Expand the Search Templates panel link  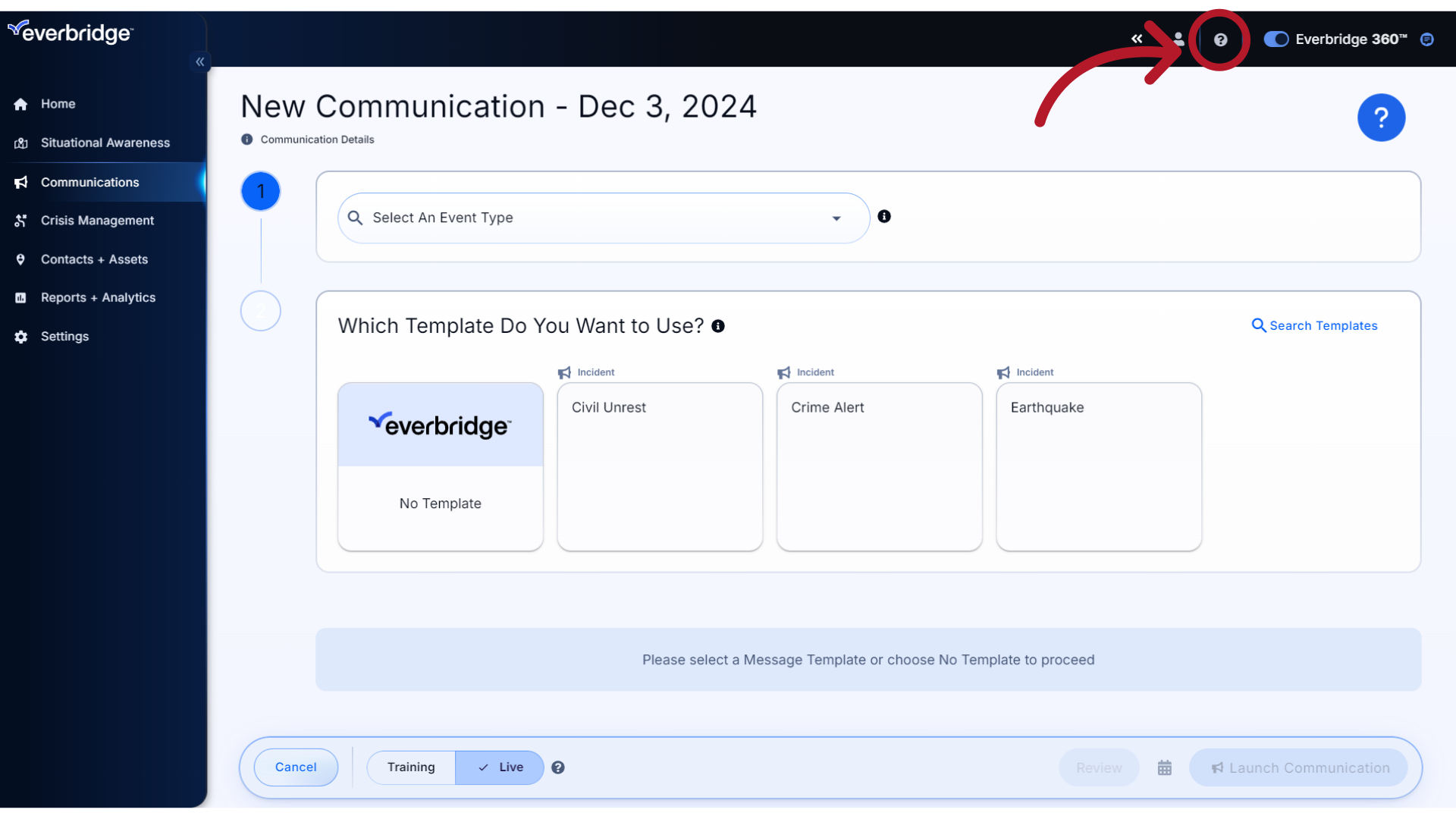click(1315, 325)
